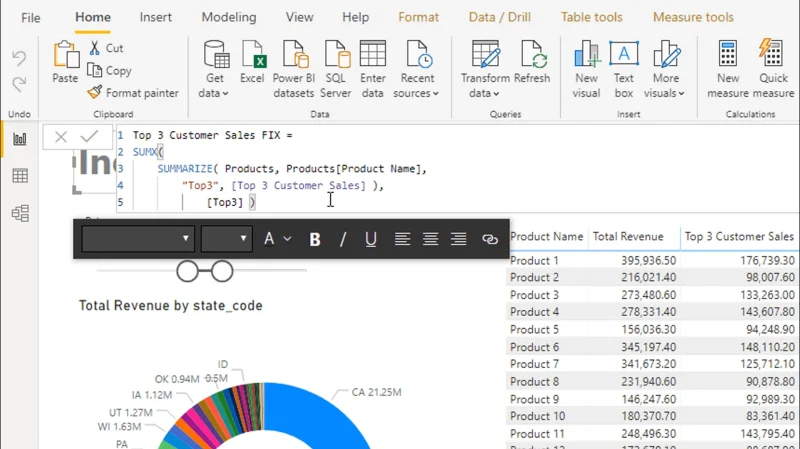This screenshot has height=449, width=800.
Task: Connect to SQL Server
Action: (x=336, y=69)
